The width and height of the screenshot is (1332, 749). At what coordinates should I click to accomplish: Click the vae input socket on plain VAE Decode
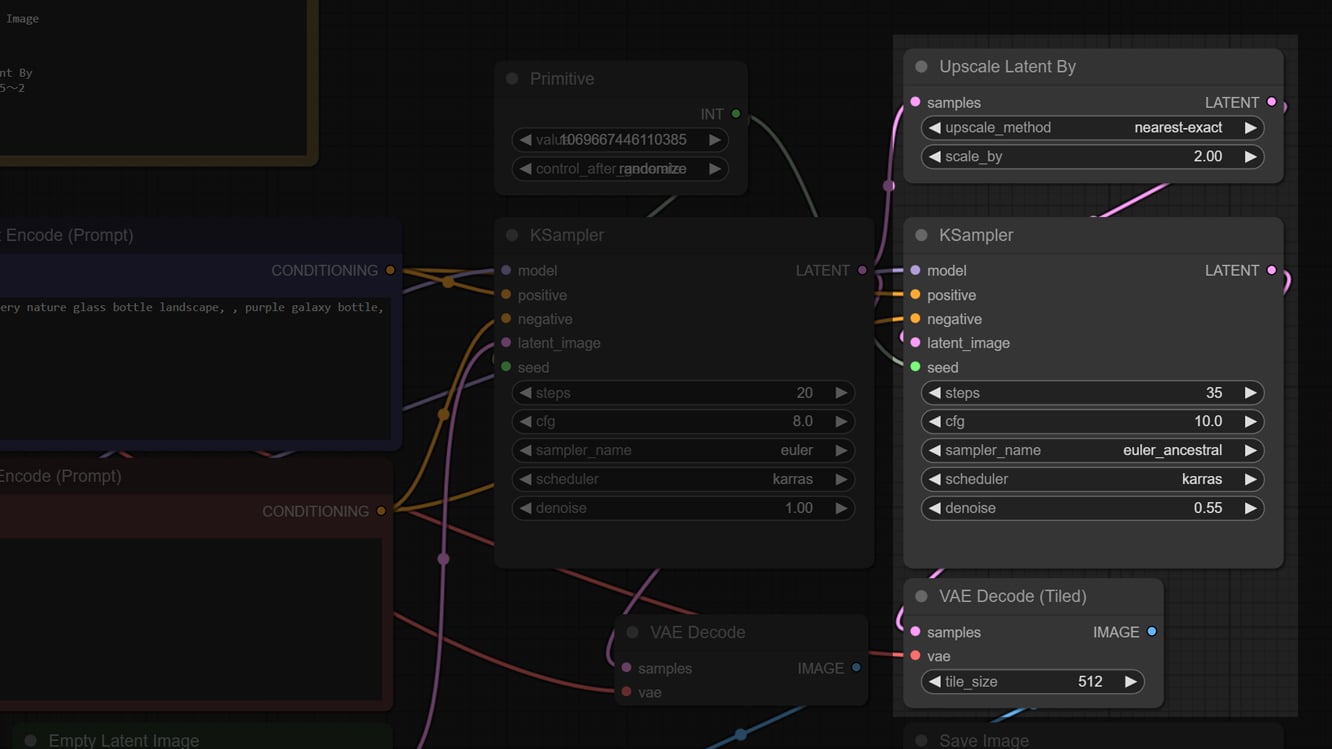(626, 692)
